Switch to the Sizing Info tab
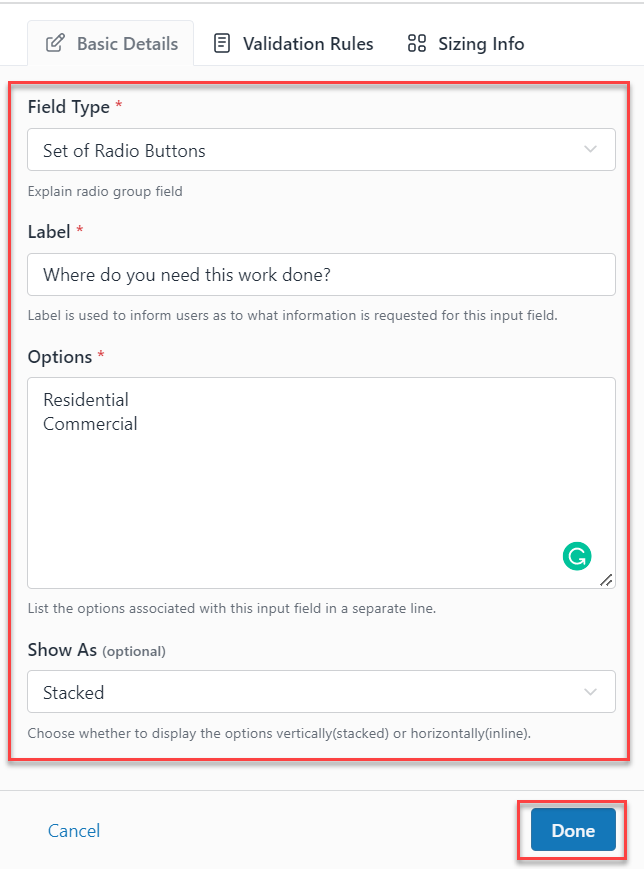 click(x=464, y=43)
